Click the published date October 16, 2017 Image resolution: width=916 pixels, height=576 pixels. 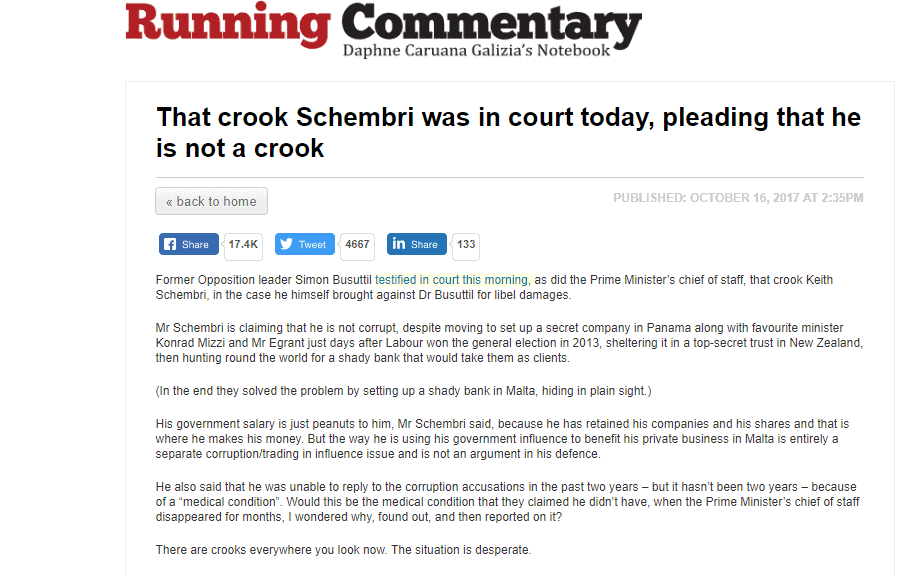pyautogui.click(x=738, y=198)
